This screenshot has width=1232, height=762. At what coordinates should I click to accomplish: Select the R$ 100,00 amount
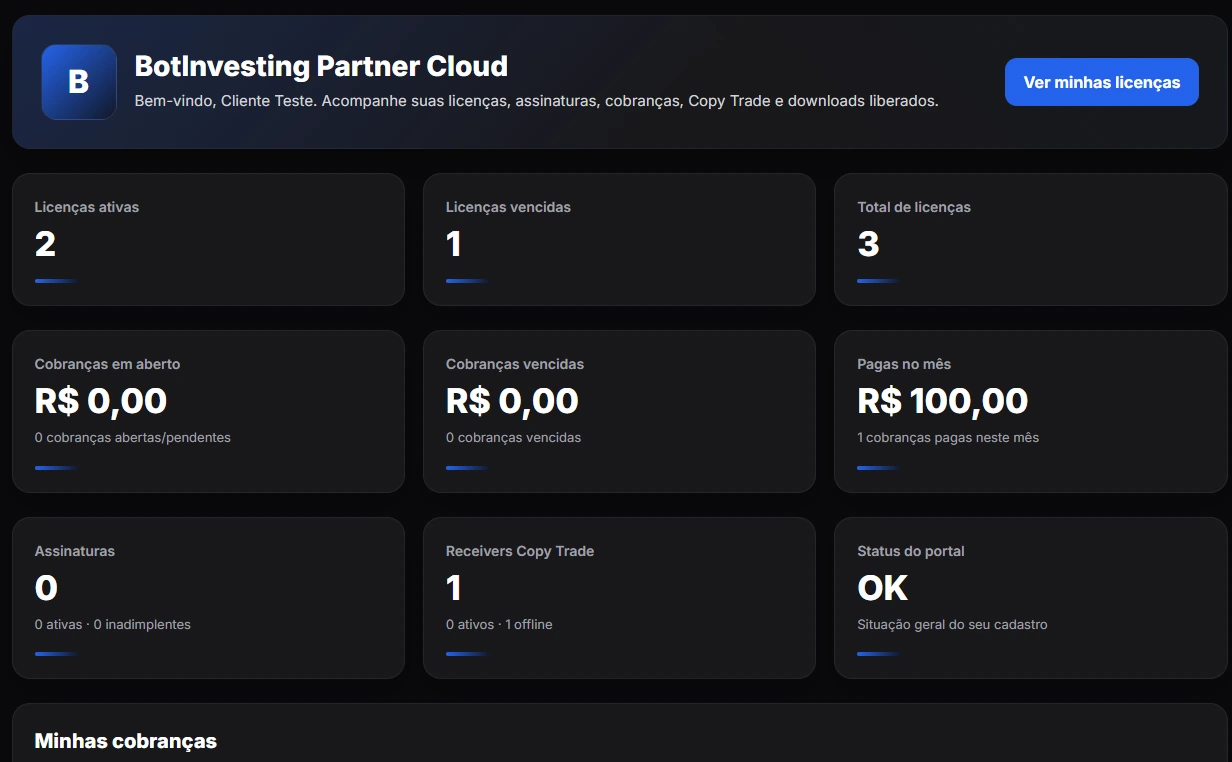[943, 401]
